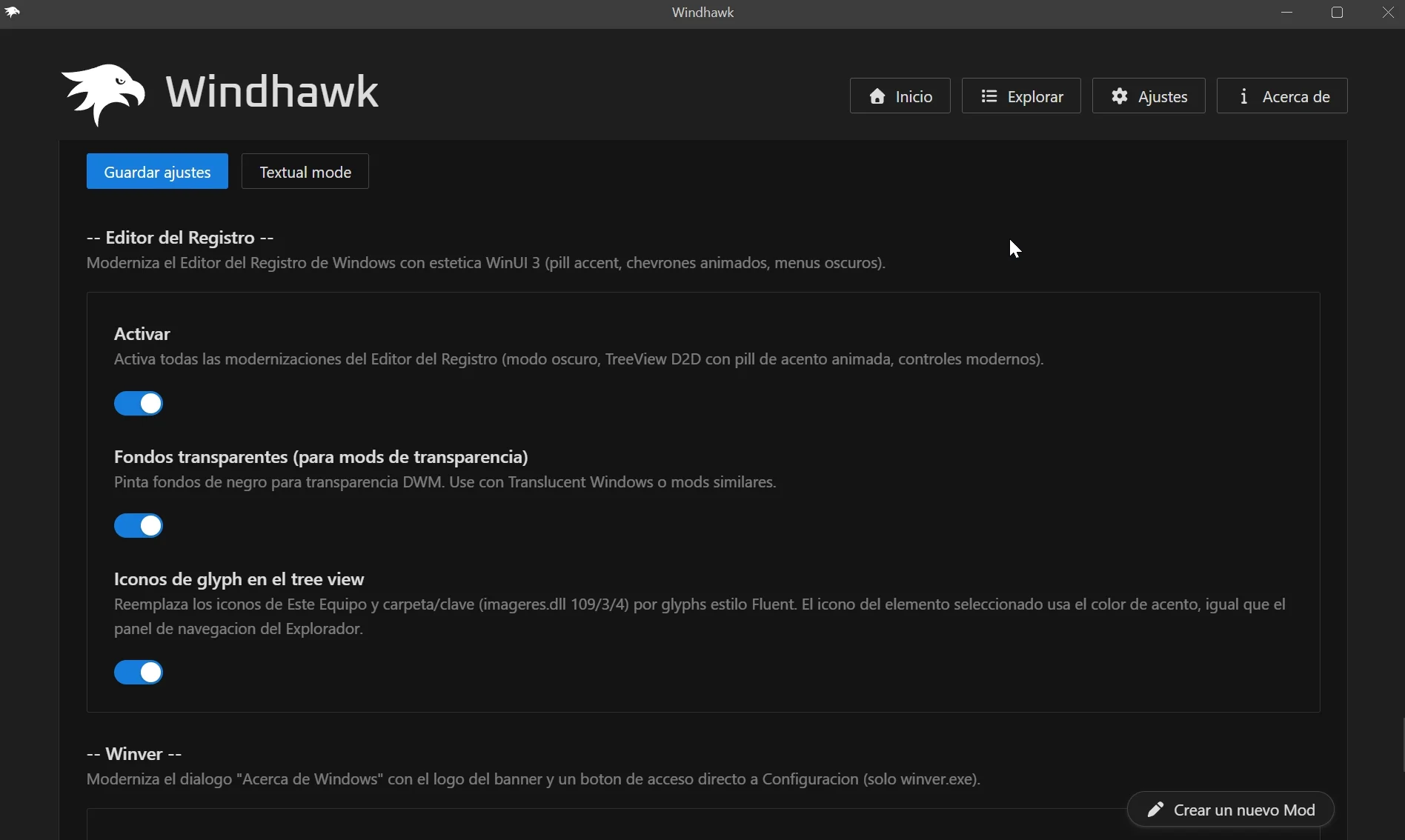The height and width of the screenshot is (840, 1405).
Task: Open the Ajustes page
Action: point(1149,96)
